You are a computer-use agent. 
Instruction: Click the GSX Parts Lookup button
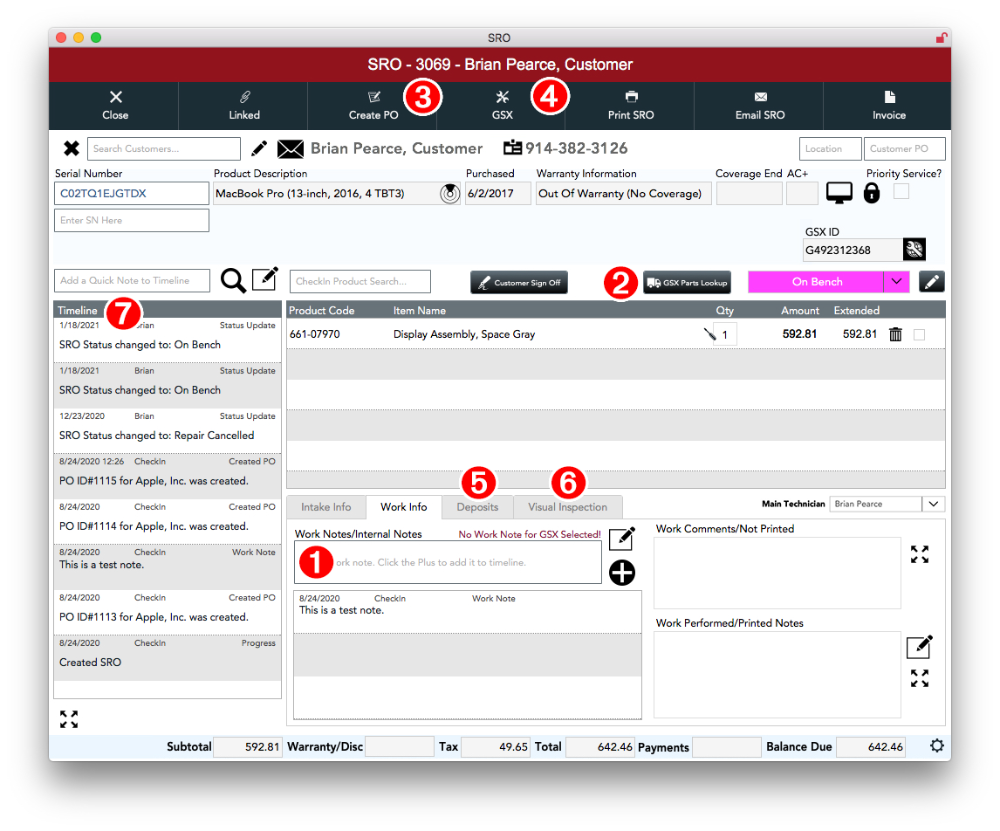click(687, 283)
